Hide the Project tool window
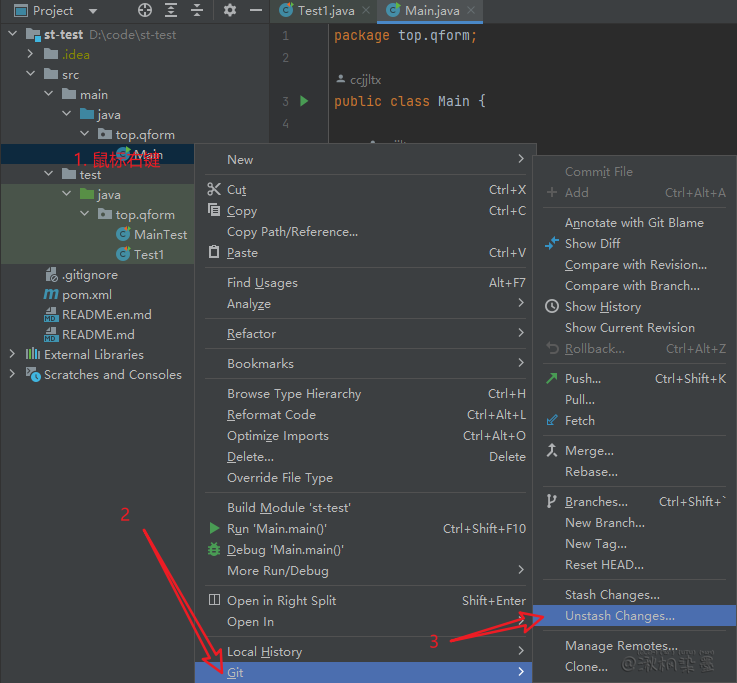This screenshot has width=737, height=683. [x=254, y=11]
